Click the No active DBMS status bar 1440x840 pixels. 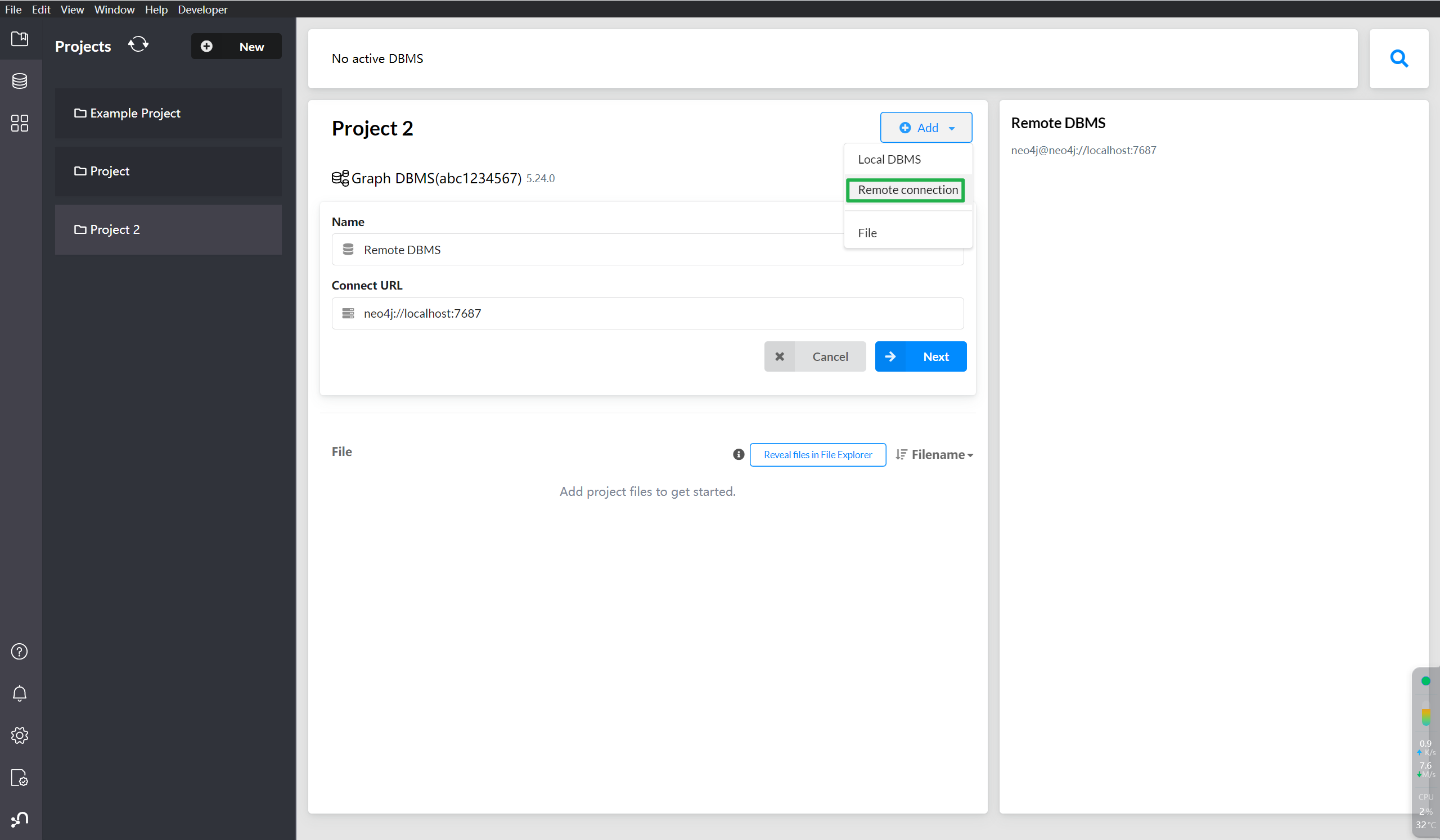point(832,59)
